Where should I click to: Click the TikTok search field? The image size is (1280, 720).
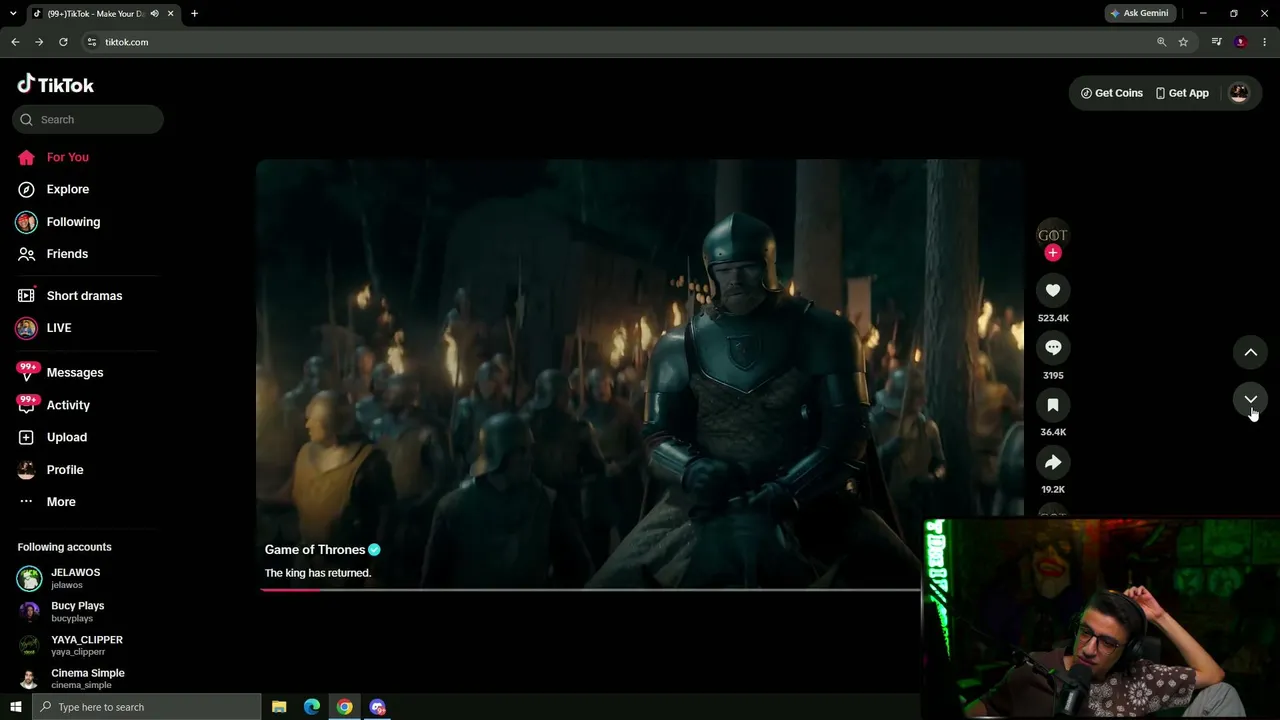[88, 120]
